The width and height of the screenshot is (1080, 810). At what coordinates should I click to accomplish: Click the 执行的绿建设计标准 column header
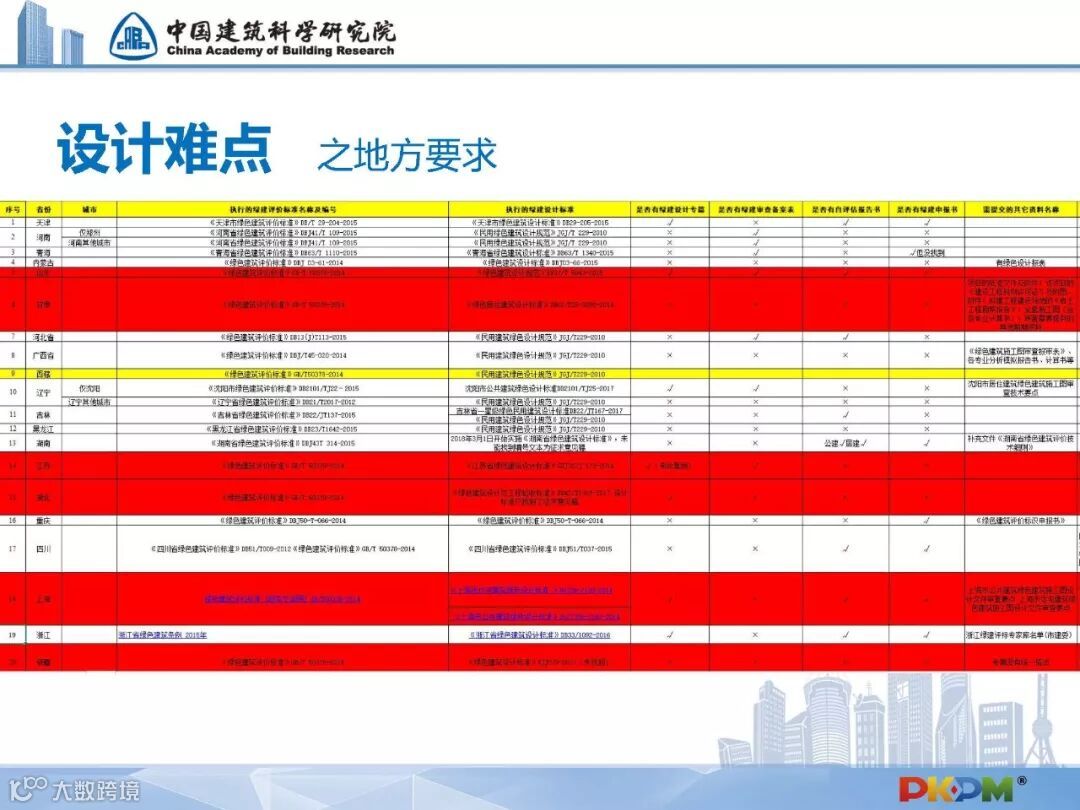539,209
